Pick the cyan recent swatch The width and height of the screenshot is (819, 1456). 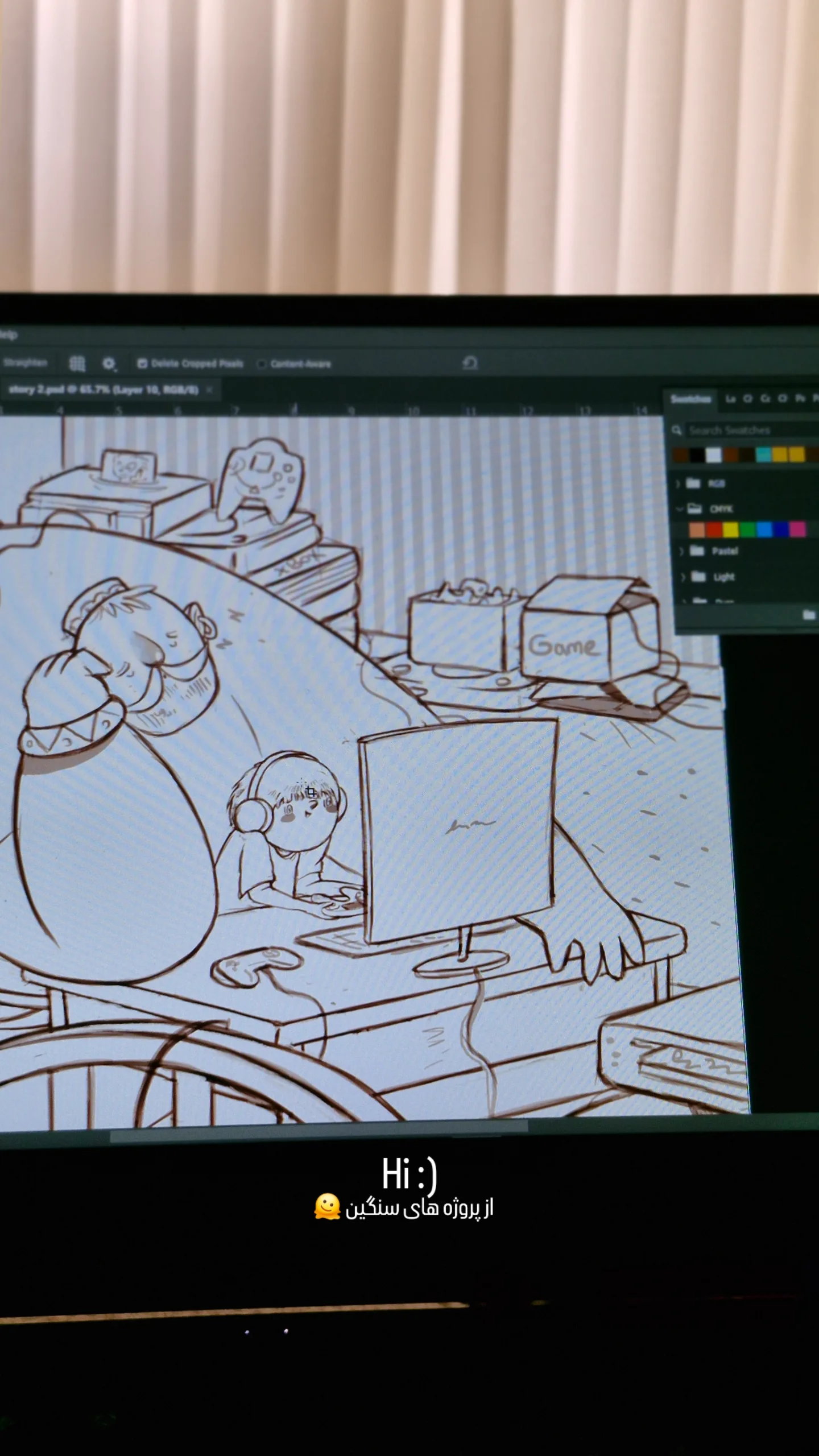tap(764, 454)
